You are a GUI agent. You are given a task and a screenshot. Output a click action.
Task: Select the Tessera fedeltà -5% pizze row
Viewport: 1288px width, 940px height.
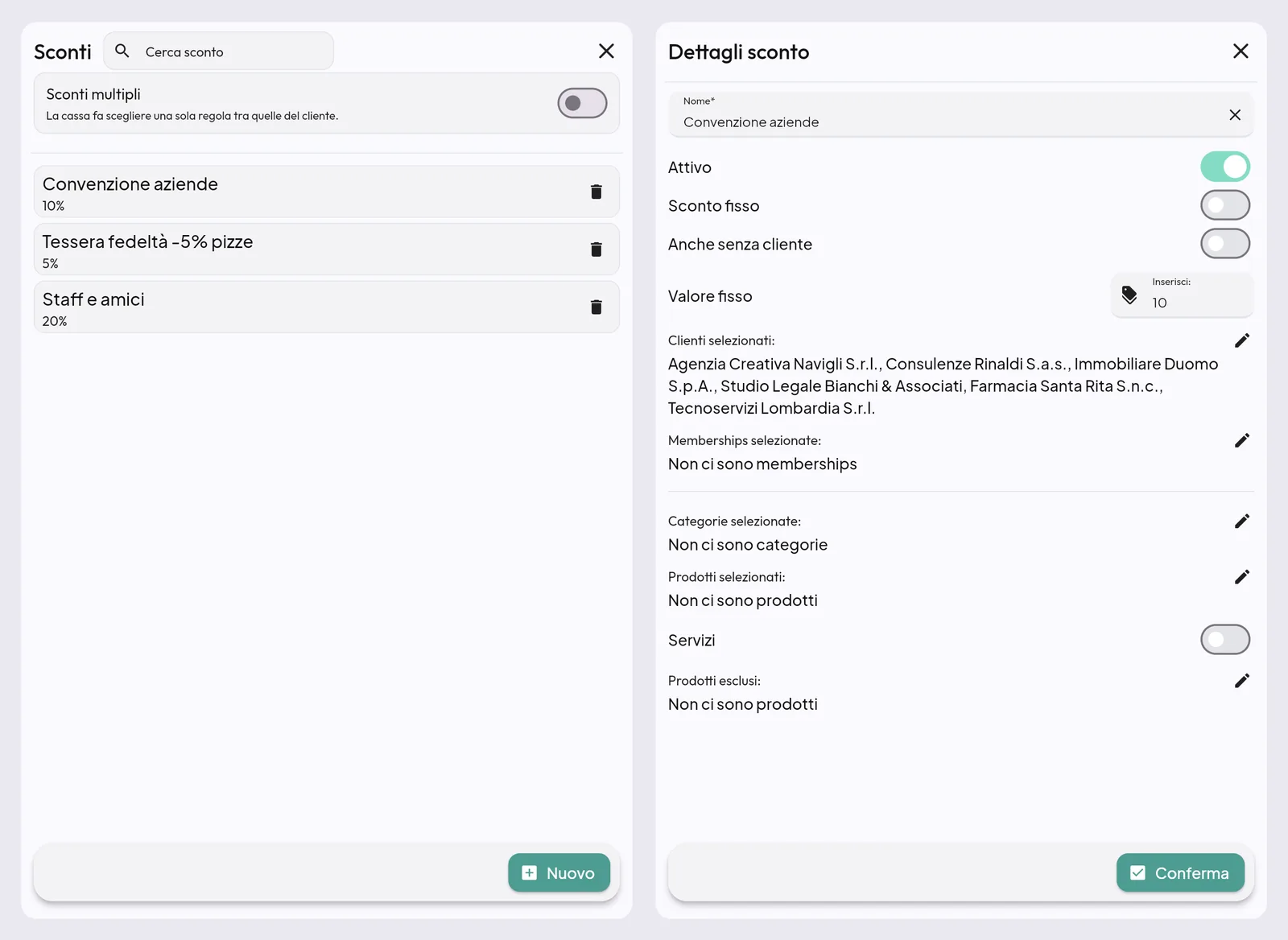(326, 249)
